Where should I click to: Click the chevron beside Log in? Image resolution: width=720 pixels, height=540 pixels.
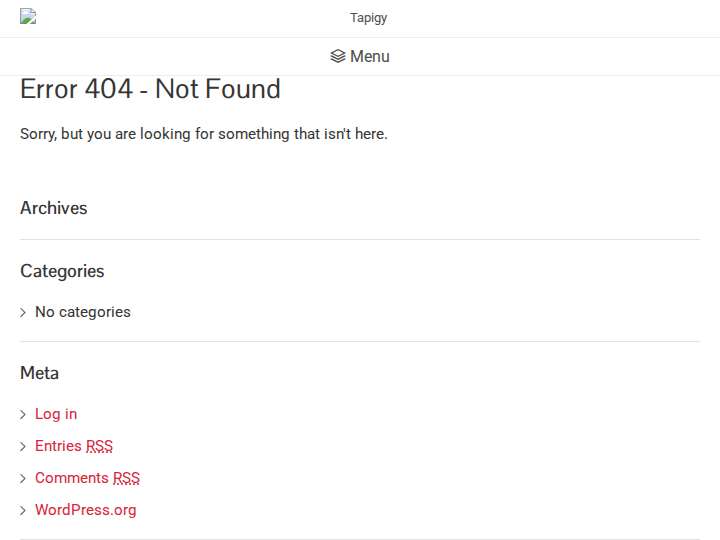coord(23,415)
